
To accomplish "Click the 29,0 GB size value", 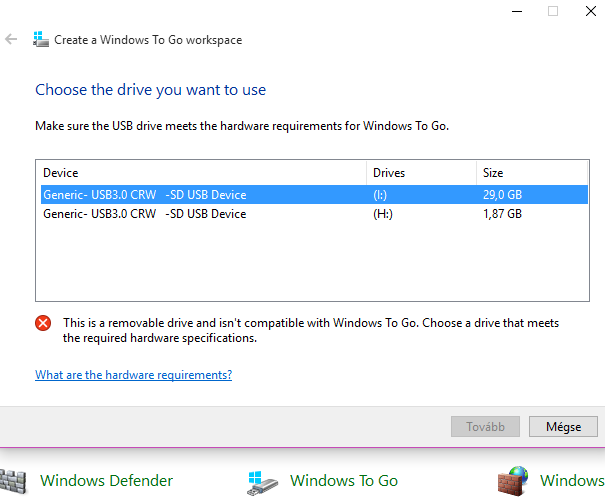I will (502, 195).
